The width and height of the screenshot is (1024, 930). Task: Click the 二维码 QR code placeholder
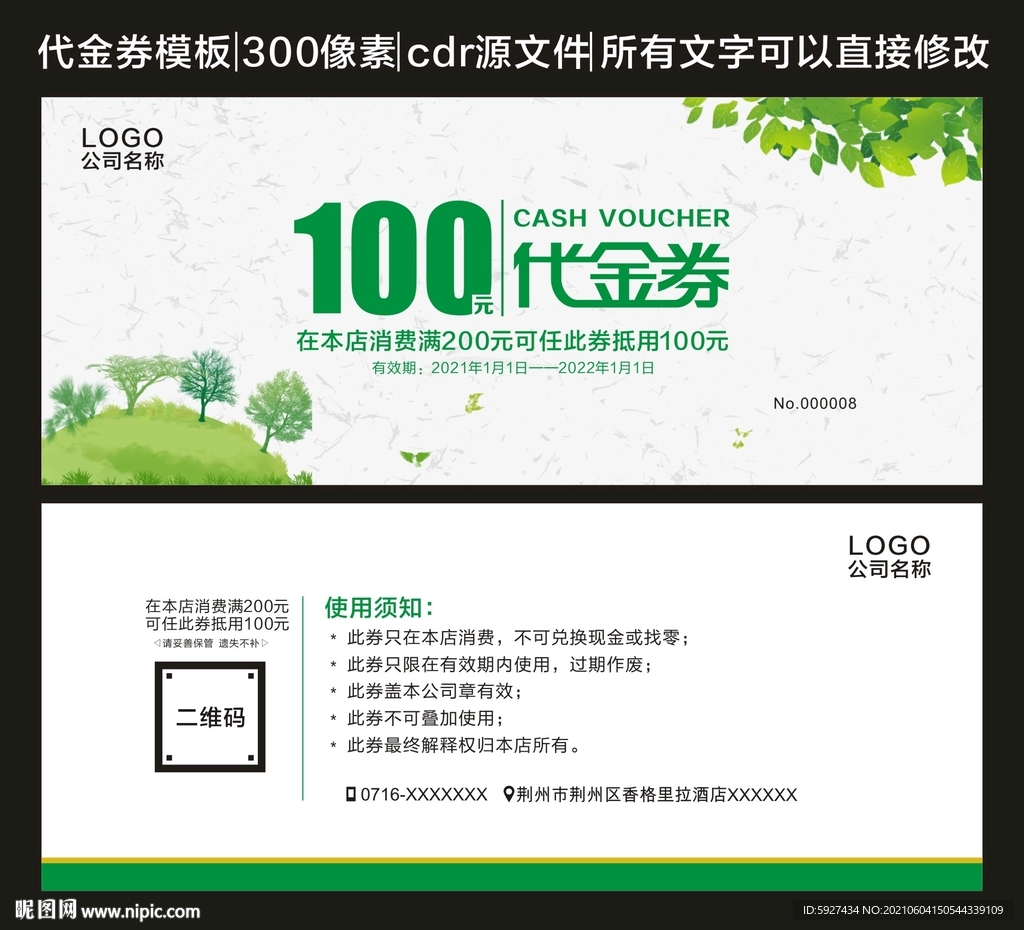click(210, 716)
